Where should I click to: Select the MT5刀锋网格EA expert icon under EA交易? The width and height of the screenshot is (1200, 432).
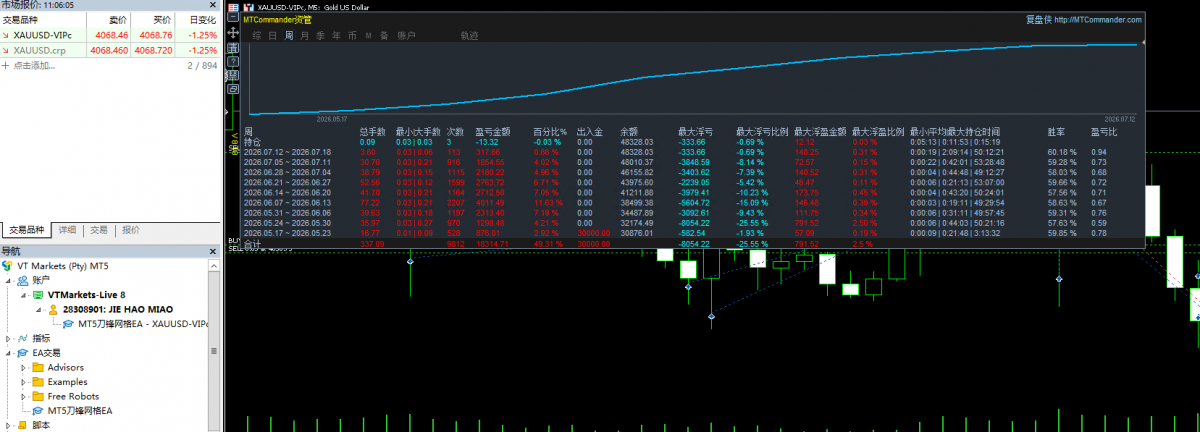39,410
